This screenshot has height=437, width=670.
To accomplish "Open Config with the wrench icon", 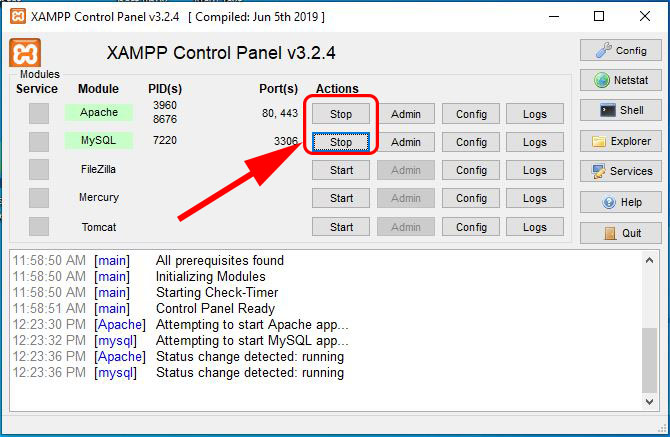I will tap(620, 50).
